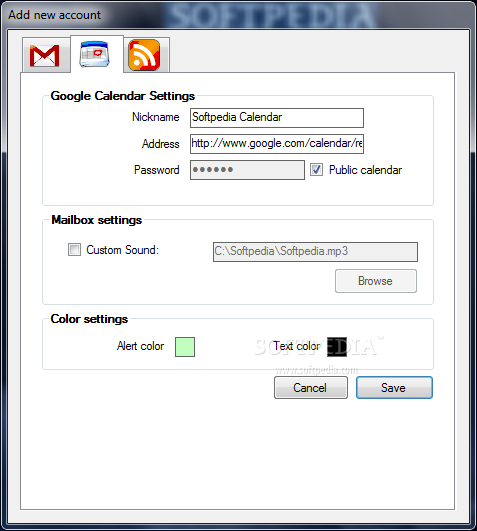Pick the black Text color swatch

337,347
